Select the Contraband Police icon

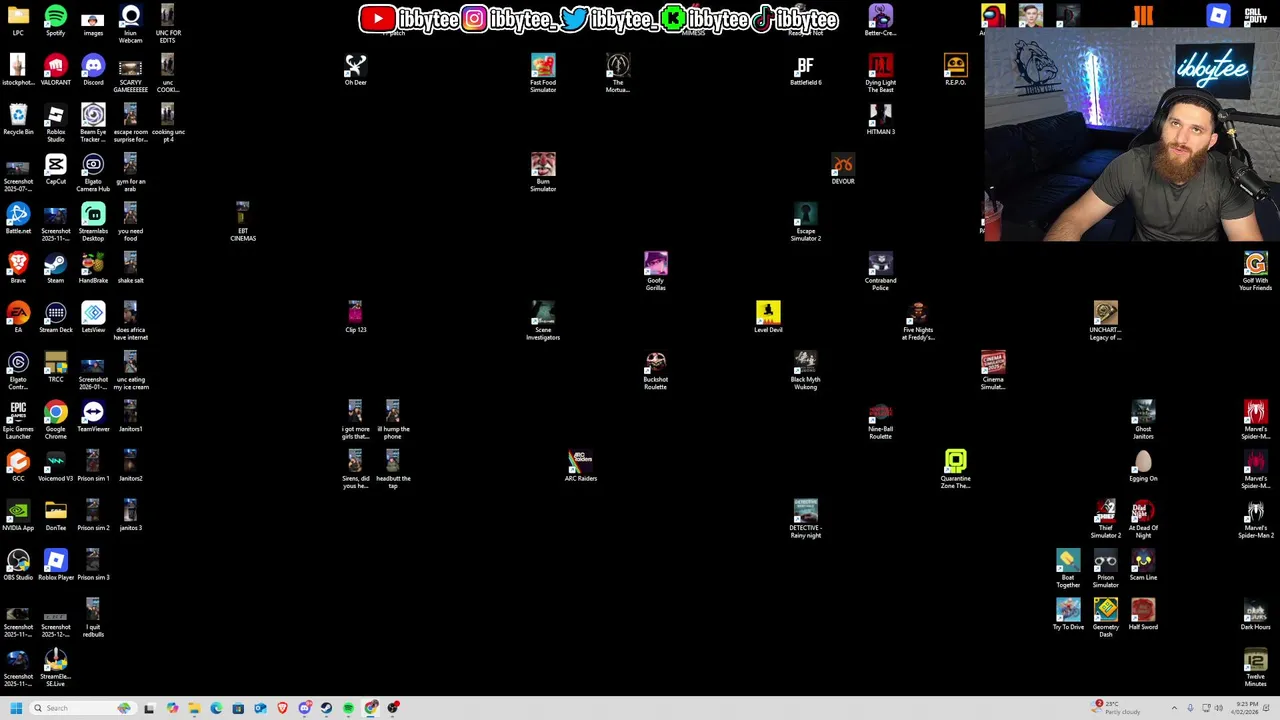[880, 272]
